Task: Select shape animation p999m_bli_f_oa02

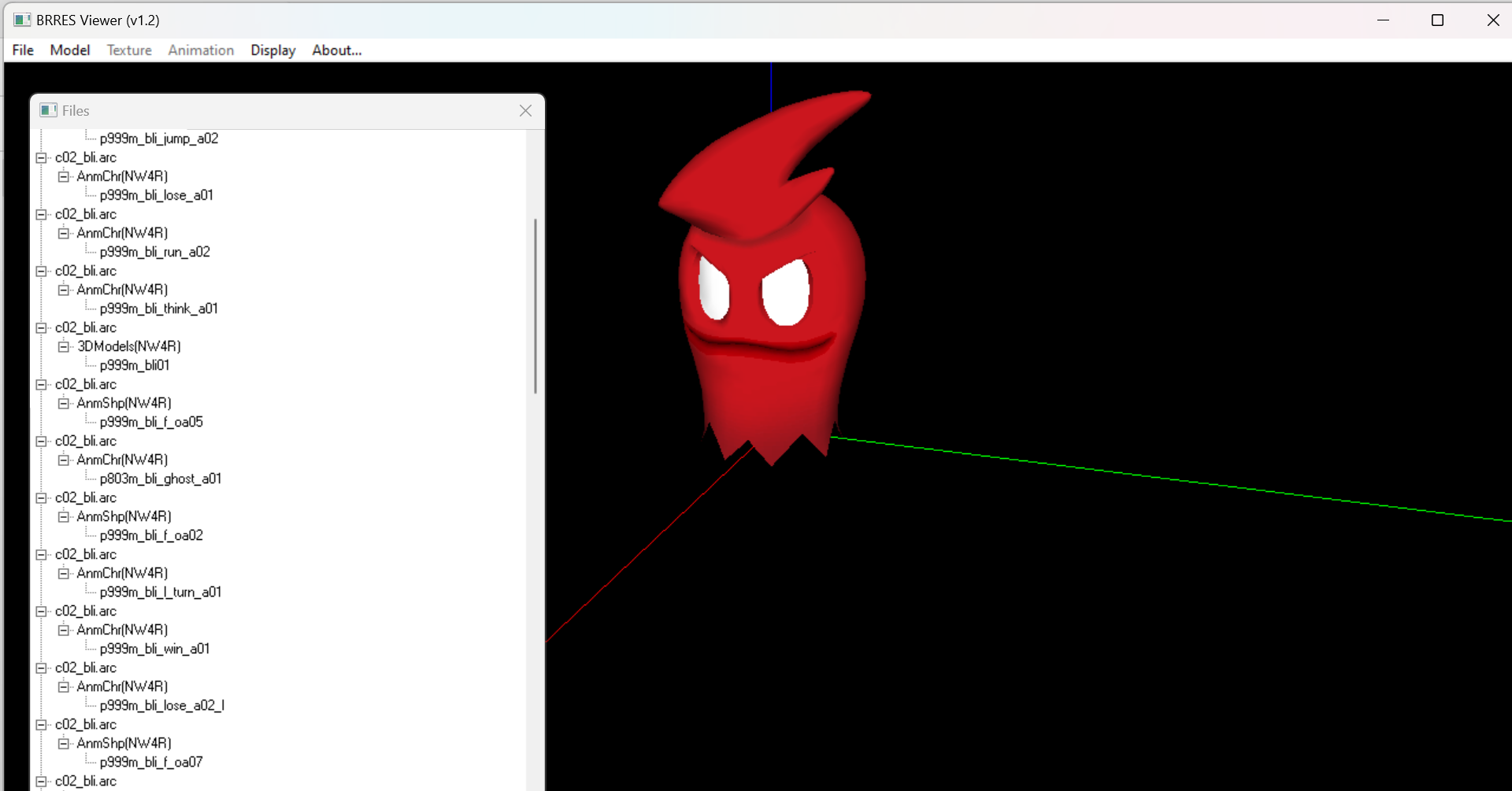Action: click(151, 535)
